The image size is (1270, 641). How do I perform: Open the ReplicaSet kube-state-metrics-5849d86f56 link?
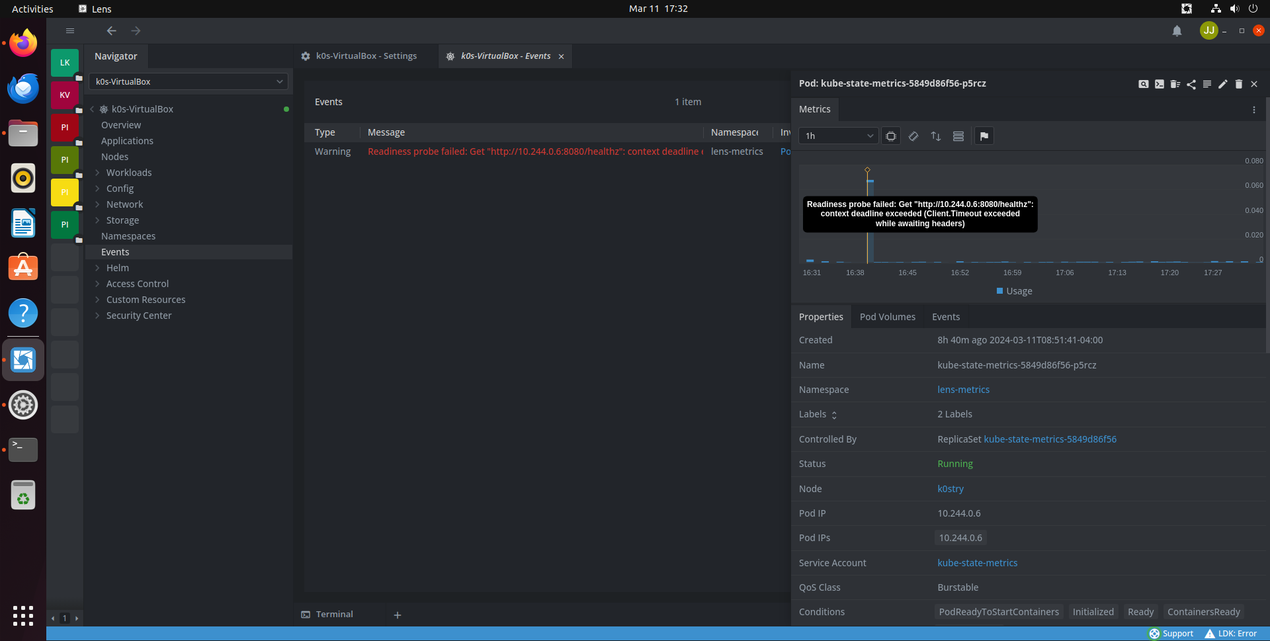tap(1050, 439)
